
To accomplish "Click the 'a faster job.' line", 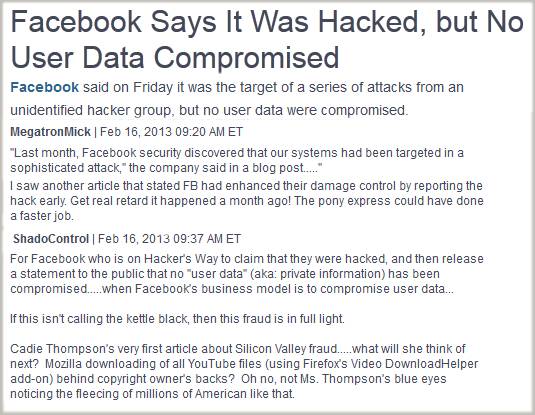I will pyautogui.click(x=42, y=216).
